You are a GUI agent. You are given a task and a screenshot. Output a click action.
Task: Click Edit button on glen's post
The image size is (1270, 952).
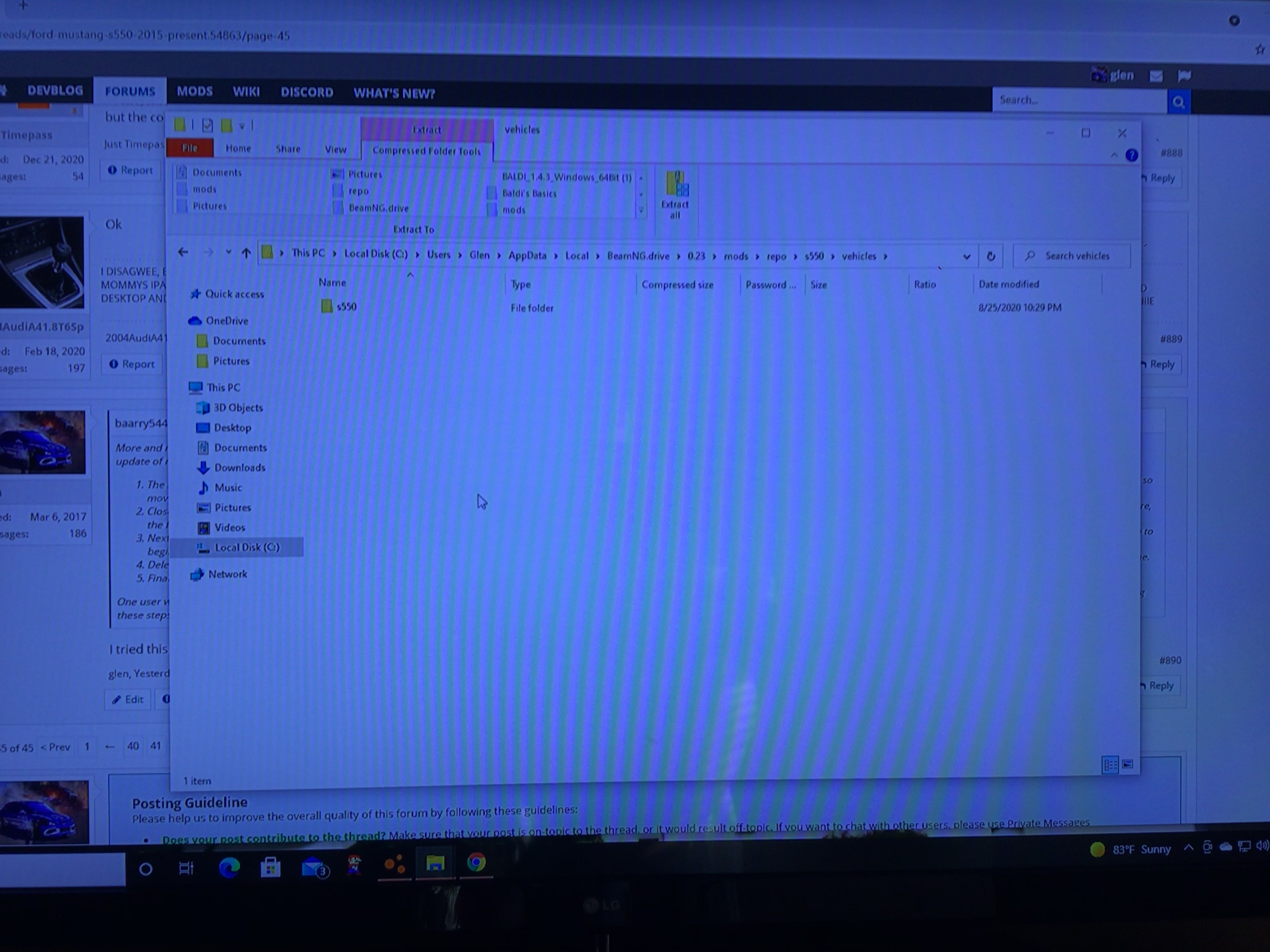click(128, 699)
